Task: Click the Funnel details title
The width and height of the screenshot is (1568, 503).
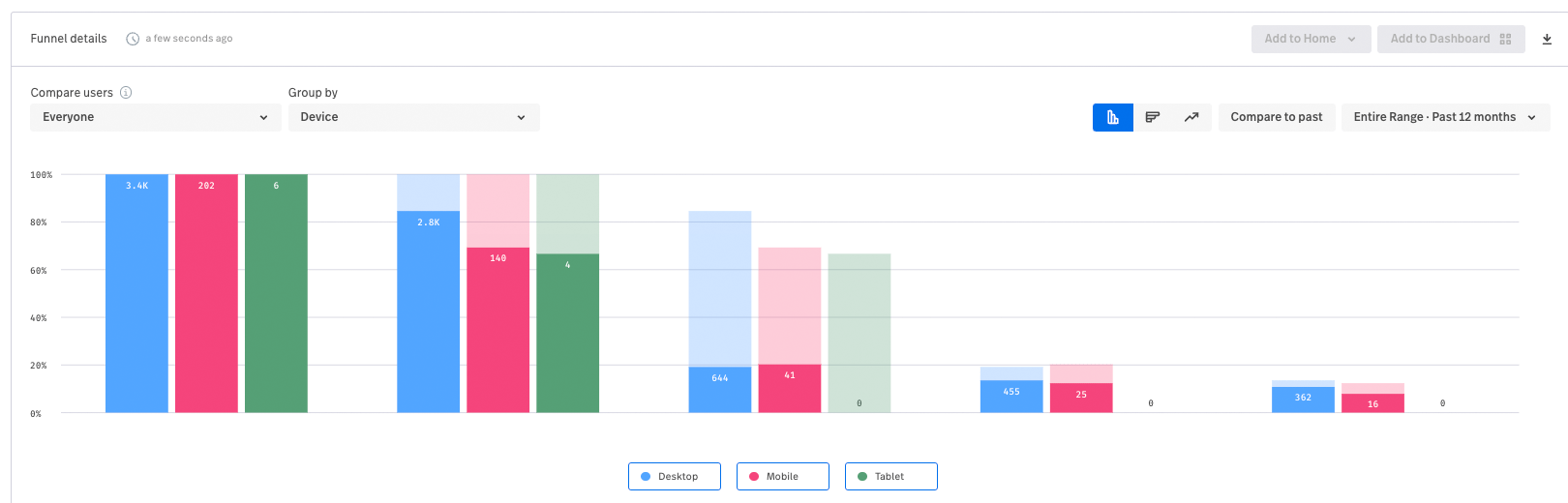Action: click(x=69, y=39)
